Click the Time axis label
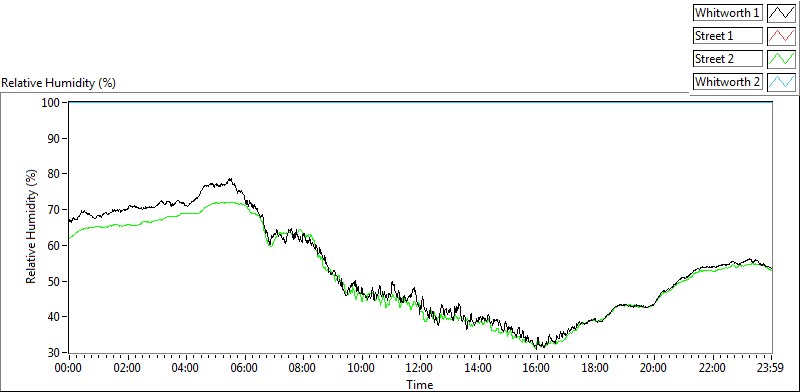Screen dimensions: 800x392 tap(420, 384)
